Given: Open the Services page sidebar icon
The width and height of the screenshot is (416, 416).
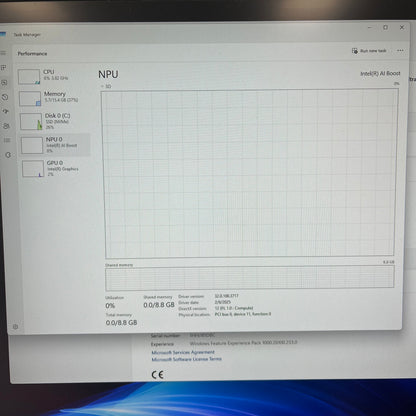Looking at the screenshot, I should (x=8, y=155).
